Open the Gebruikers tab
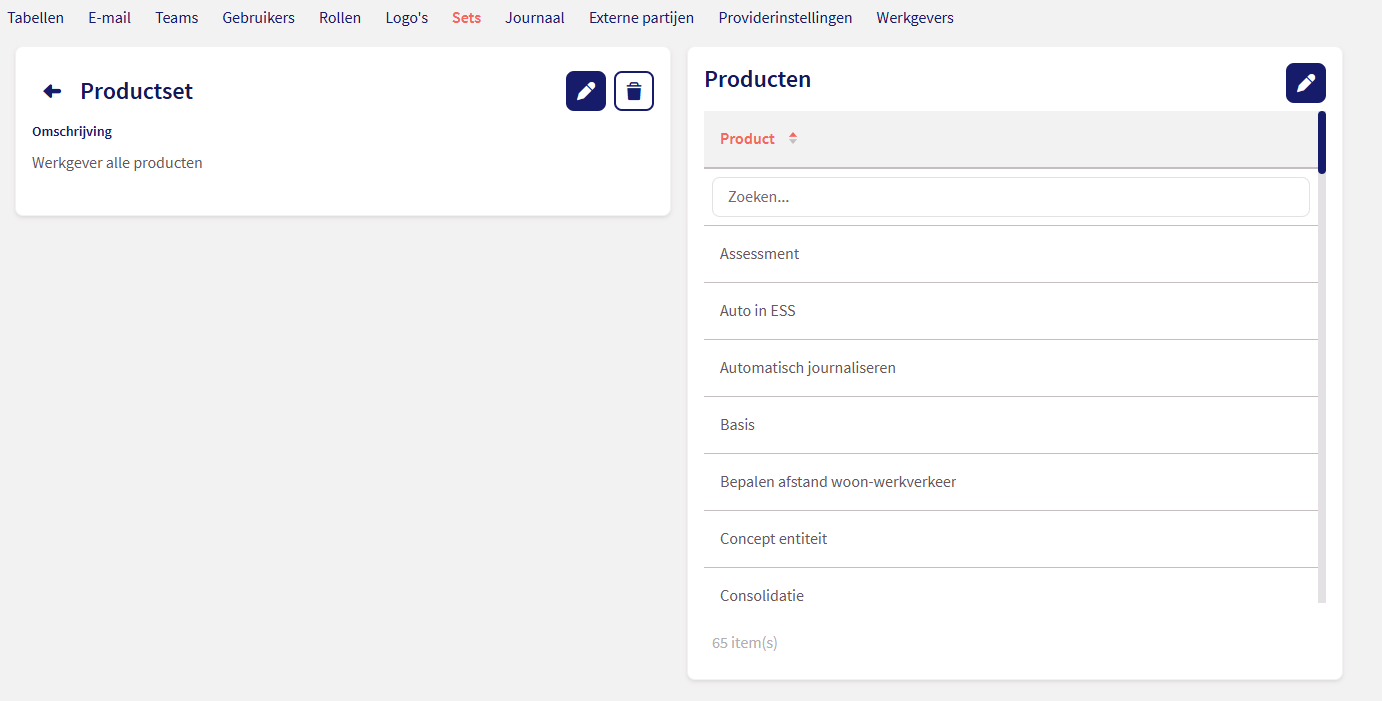 tap(258, 18)
